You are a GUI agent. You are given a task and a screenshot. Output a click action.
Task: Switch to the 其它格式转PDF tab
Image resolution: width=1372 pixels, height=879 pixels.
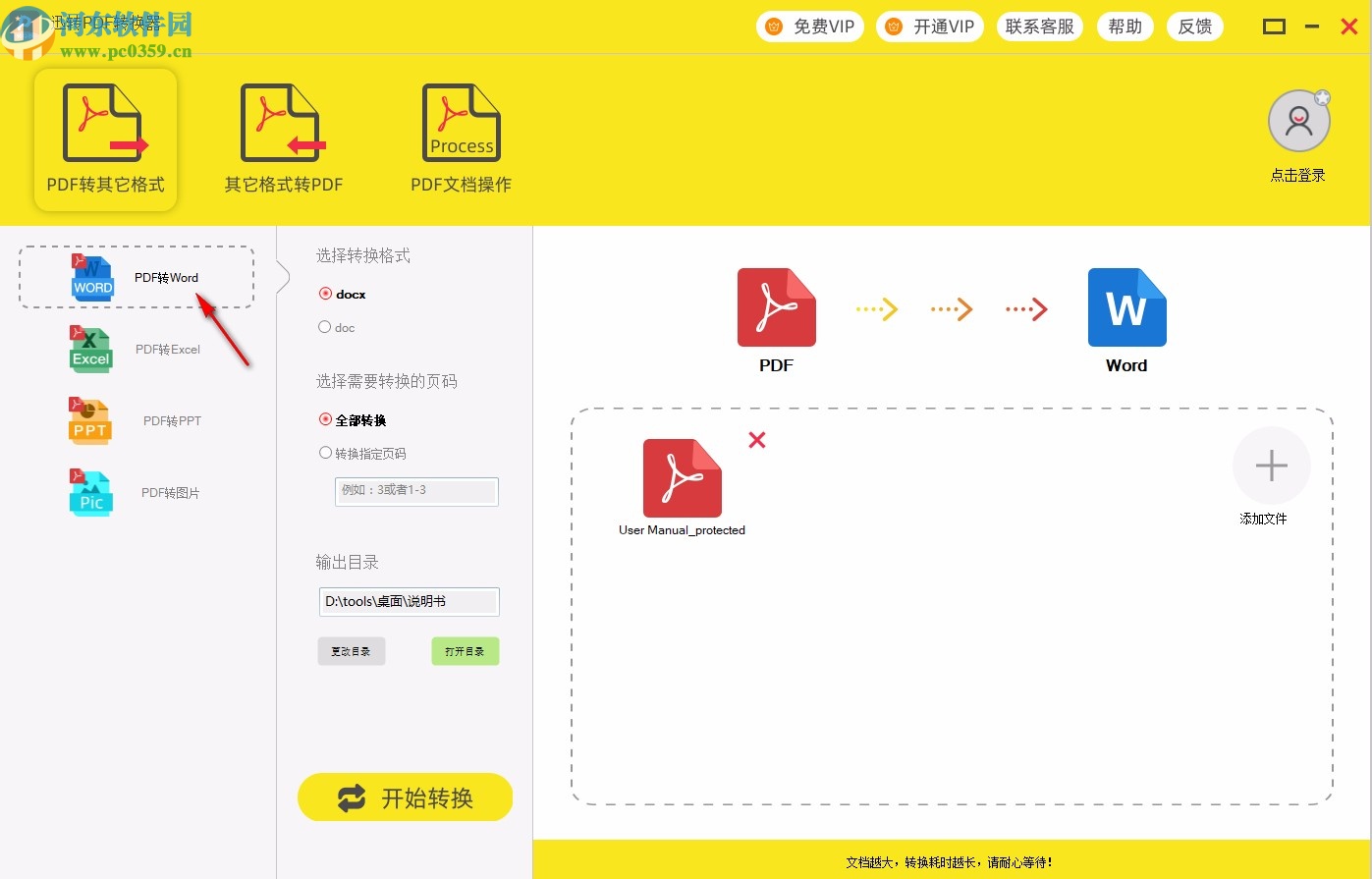[283, 137]
